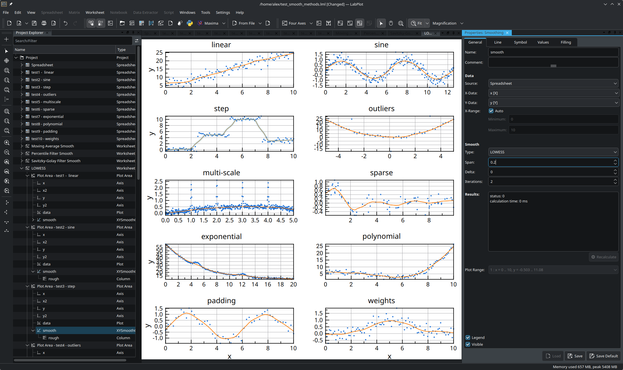Image resolution: width=623 pixels, height=370 pixels.
Task: Click the New project file icon
Action: pyautogui.click(x=9, y=23)
